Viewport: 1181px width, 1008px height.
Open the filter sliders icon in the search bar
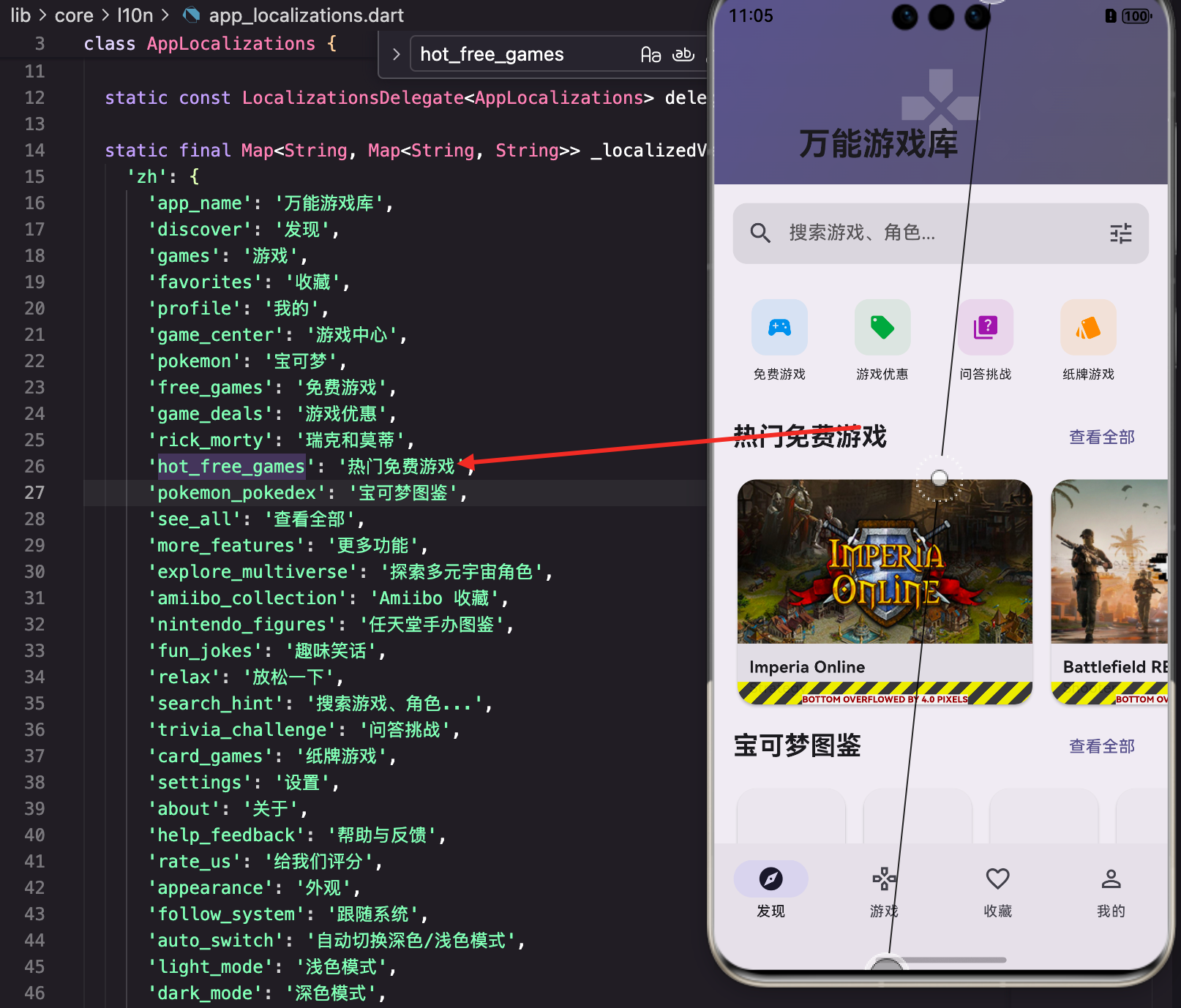pyautogui.click(x=1120, y=233)
